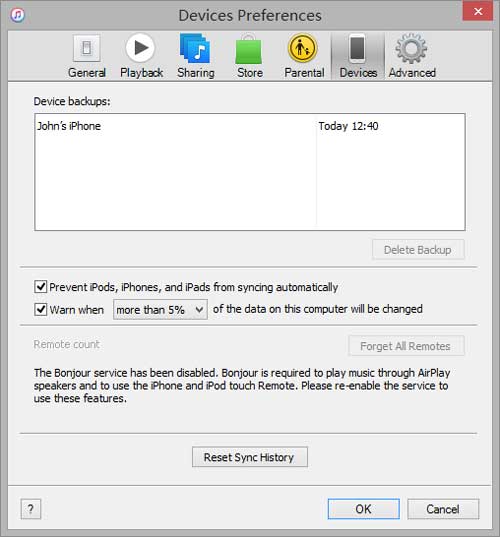Image resolution: width=500 pixels, height=537 pixels.
Task: Expand the more than 5% dropdown
Action: click(x=160, y=310)
